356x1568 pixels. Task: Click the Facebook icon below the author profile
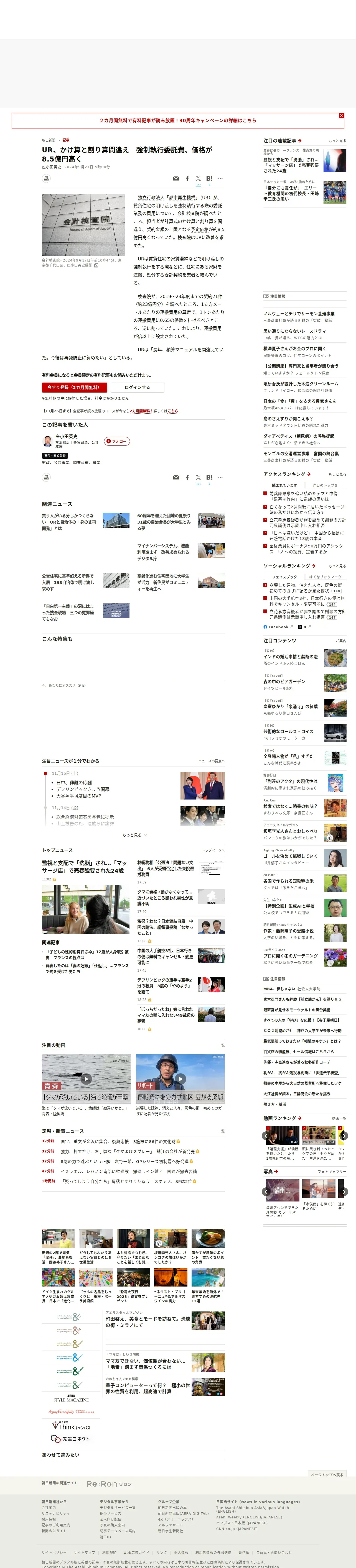pyautogui.click(x=187, y=477)
